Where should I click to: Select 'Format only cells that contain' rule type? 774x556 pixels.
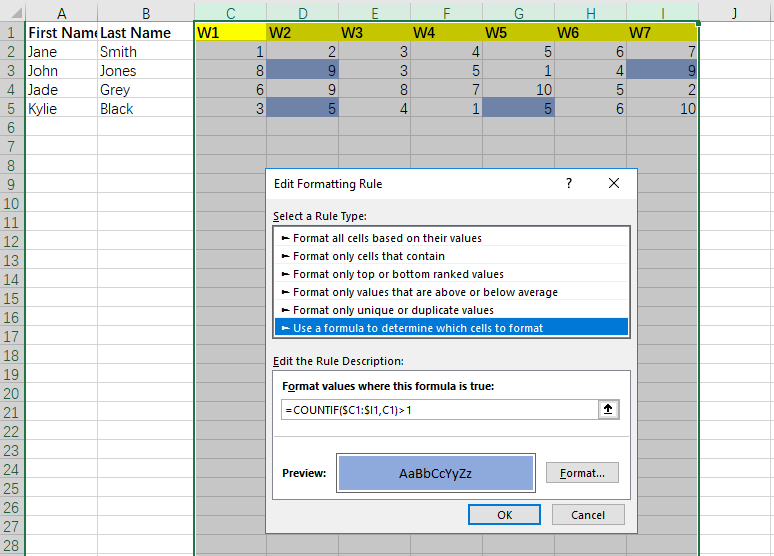coord(451,256)
